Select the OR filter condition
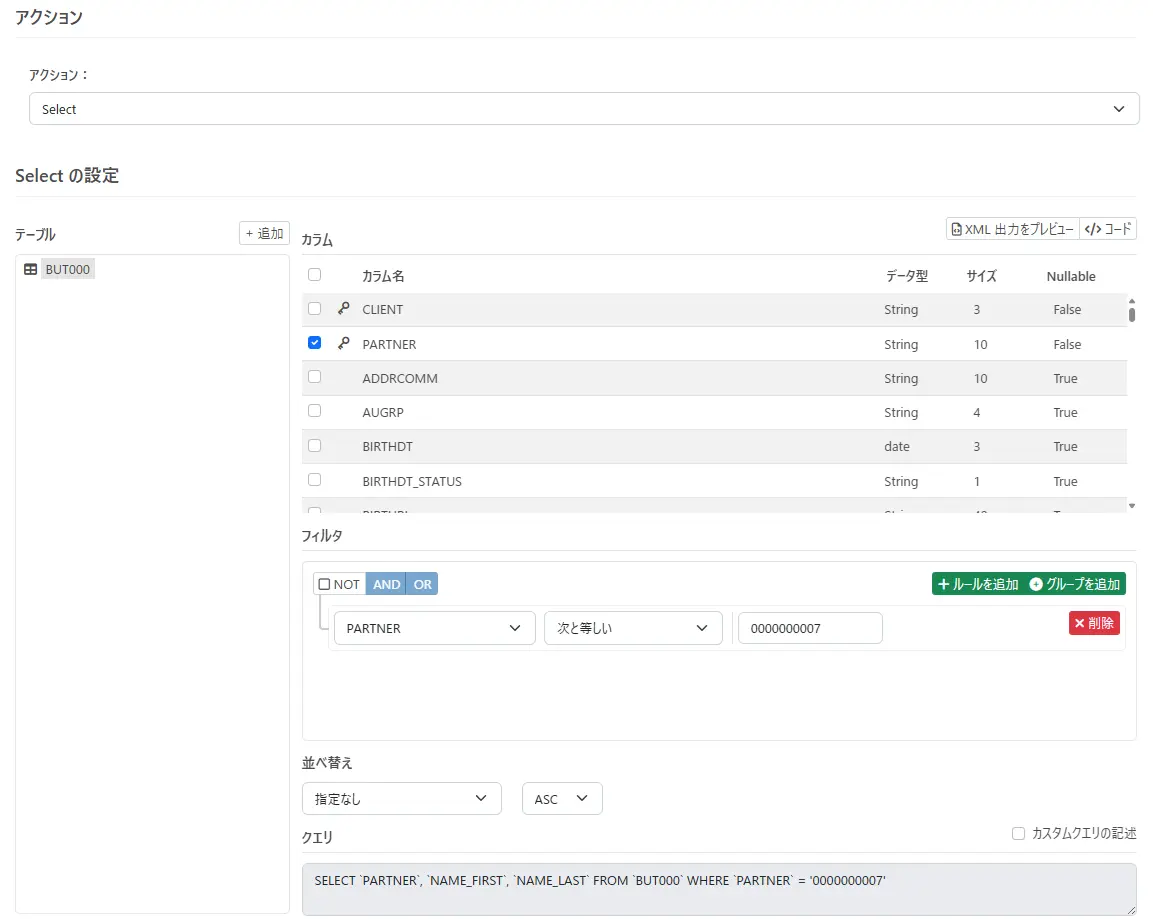 point(422,584)
